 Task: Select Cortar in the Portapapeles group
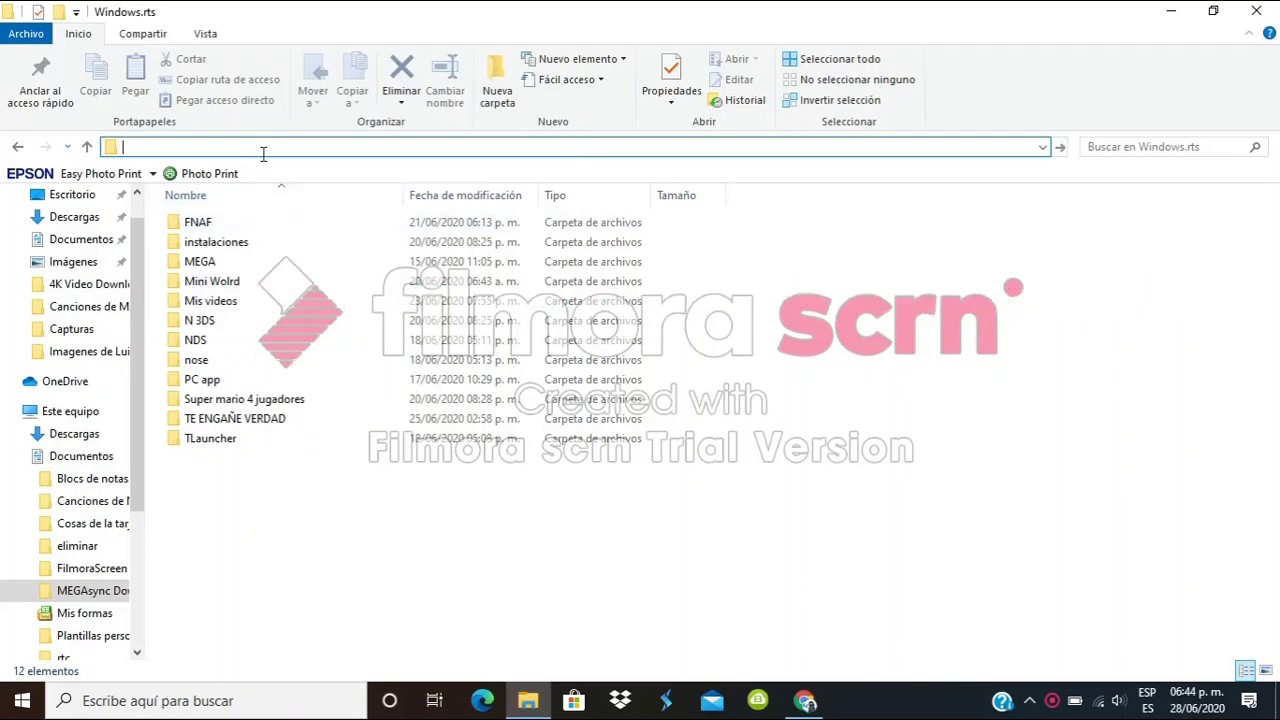(182, 59)
